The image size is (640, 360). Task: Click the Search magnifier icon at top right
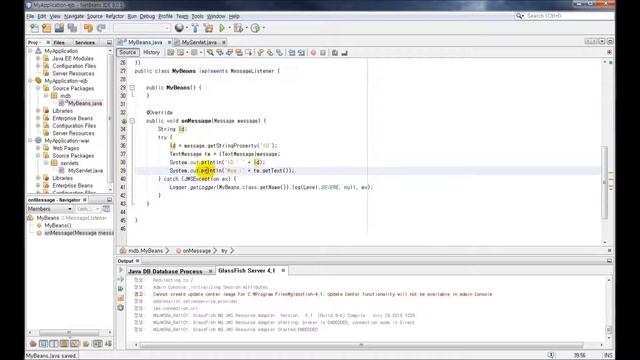pos(519,16)
